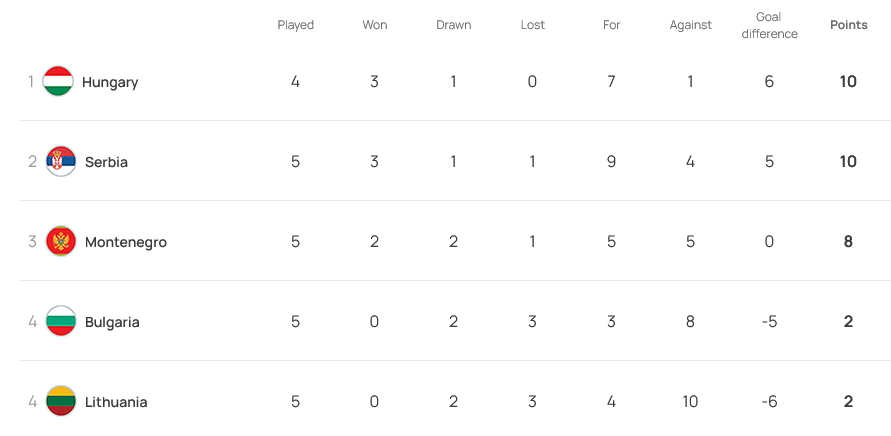Open the Serbia team link
The height and width of the screenshot is (436, 891).
click(106, 162)
